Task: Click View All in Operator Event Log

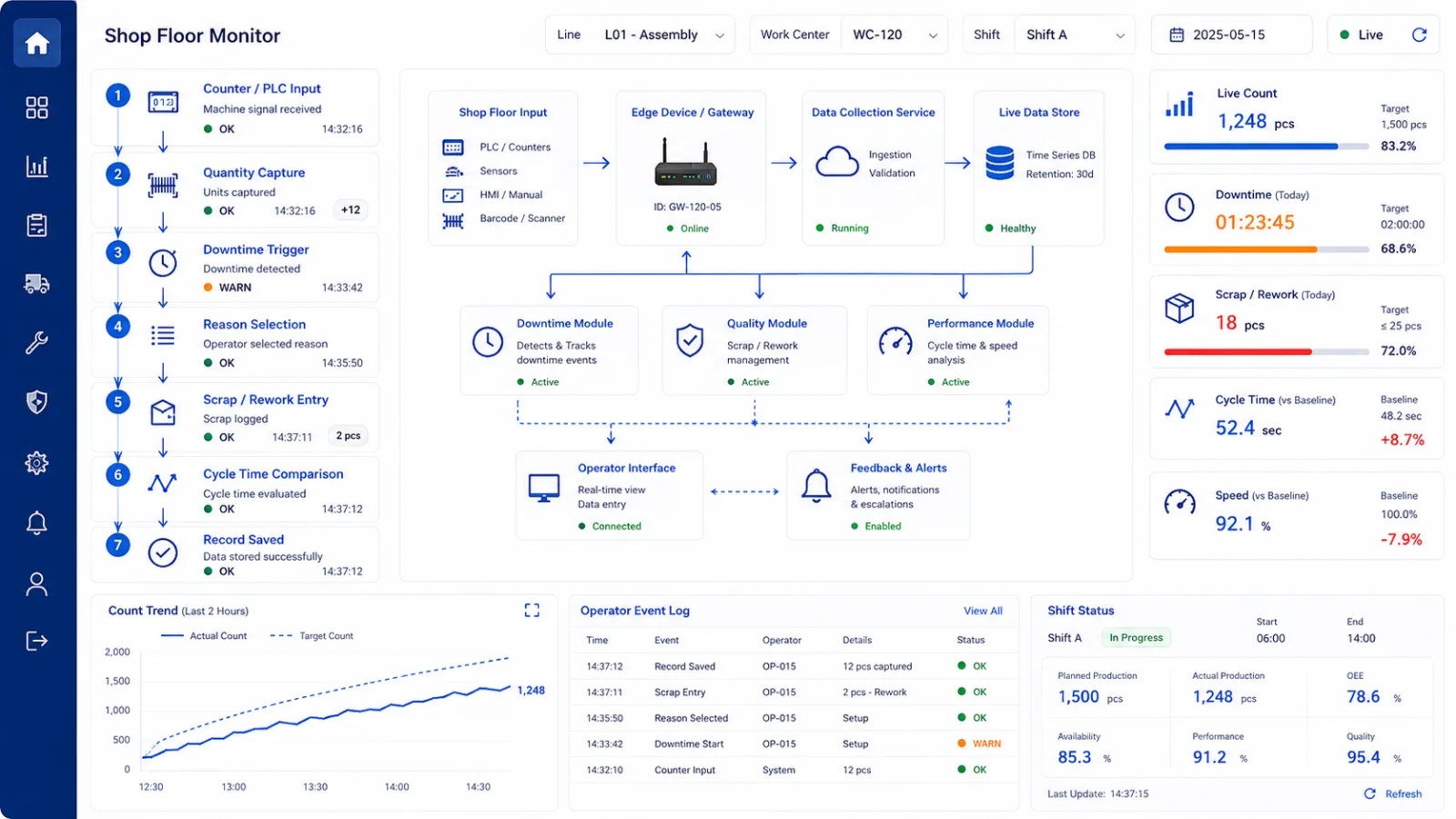Action: [983, 611]
